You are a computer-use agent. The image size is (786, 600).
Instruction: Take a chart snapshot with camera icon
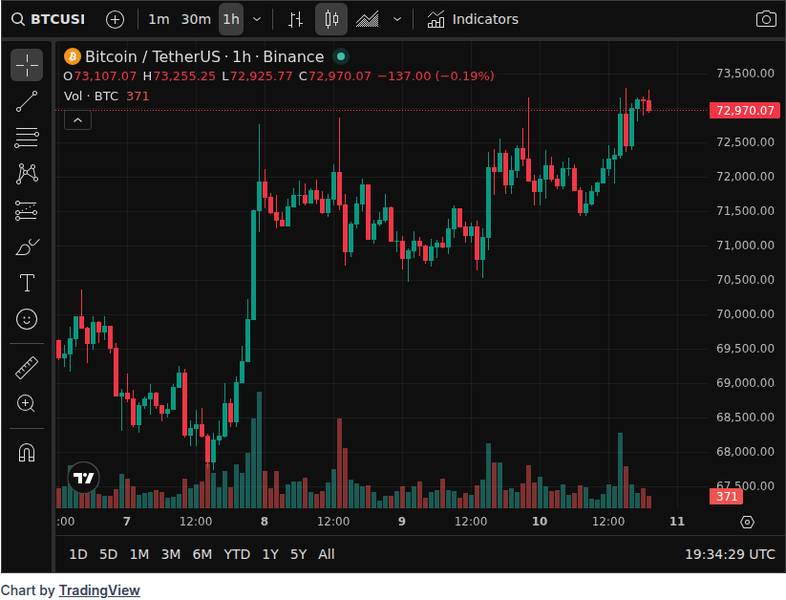(x=766, y=20)
